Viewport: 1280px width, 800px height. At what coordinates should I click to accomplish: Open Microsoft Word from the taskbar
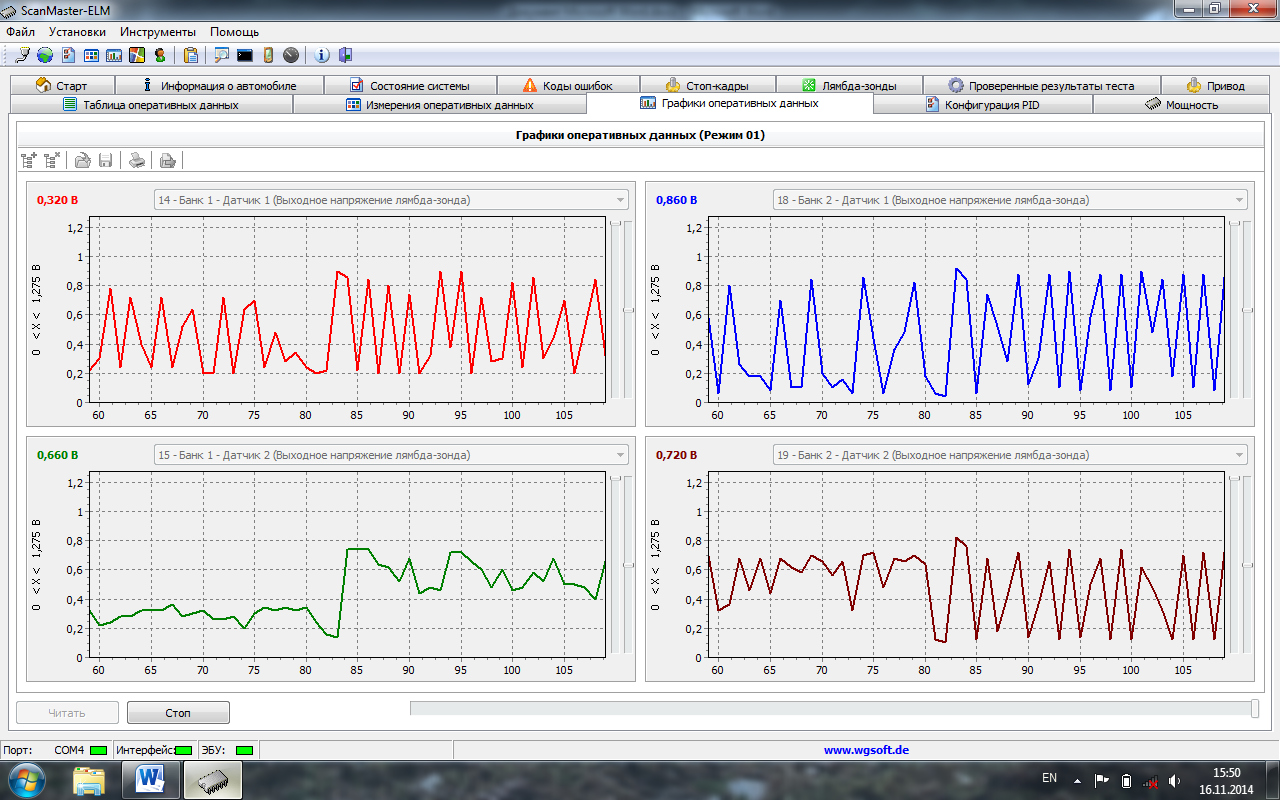(149, 778)
